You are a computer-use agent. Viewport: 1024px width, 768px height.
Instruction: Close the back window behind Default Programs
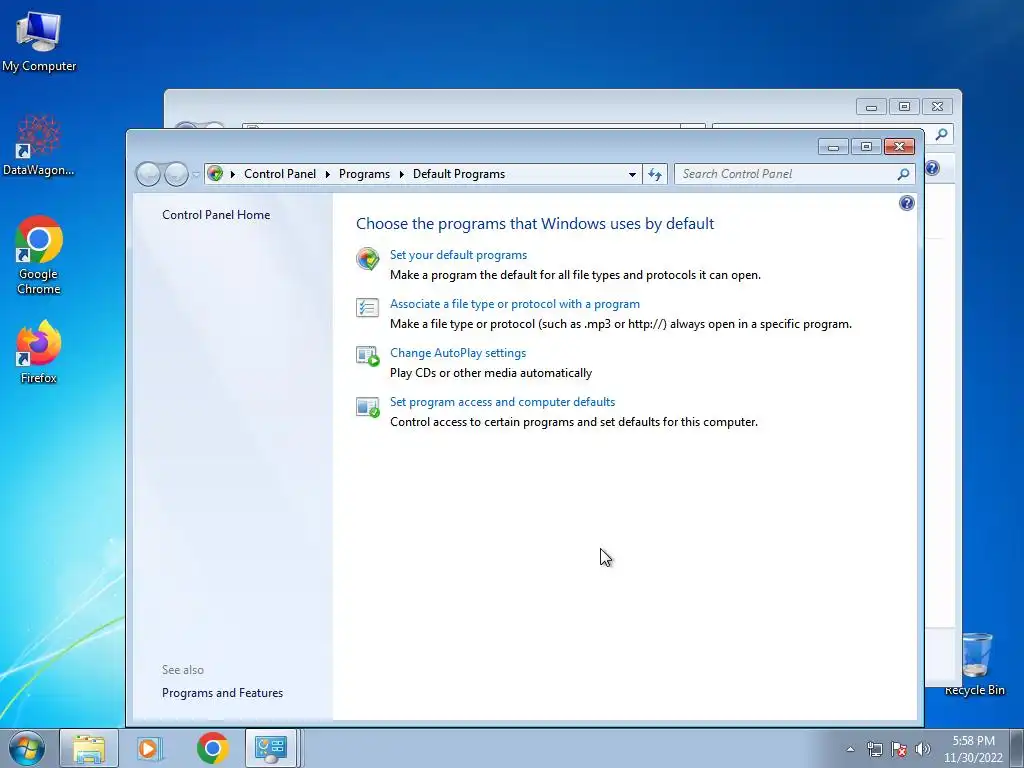pyautogui.click(x=937, y=106)
